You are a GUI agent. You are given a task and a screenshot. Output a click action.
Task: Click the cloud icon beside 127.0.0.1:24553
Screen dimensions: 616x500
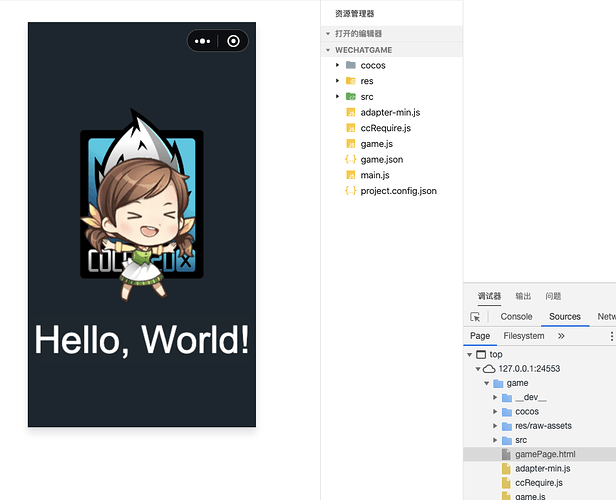pyautogui.click(x=489, y=369)
